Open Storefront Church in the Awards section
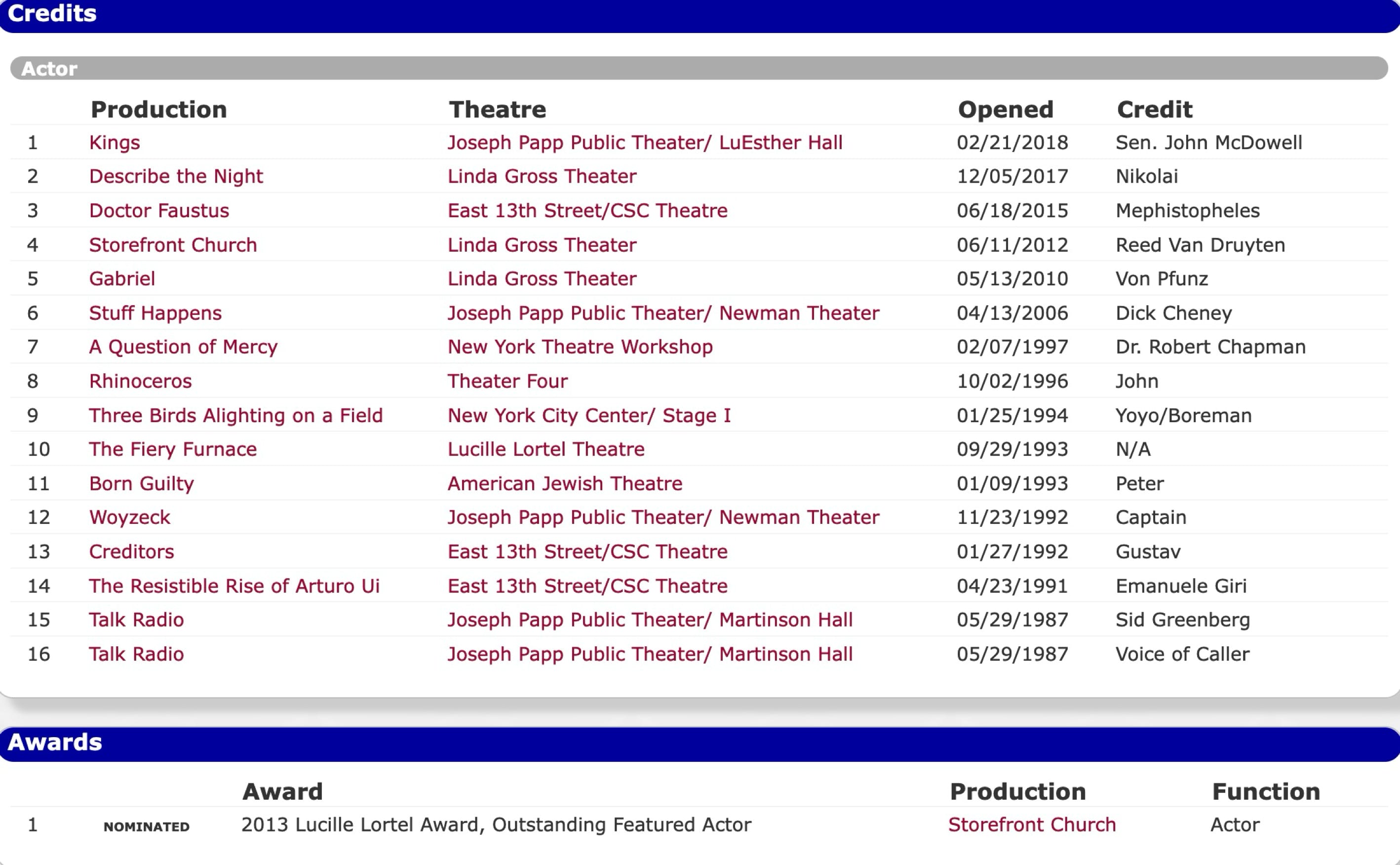 pos(1032,825)
